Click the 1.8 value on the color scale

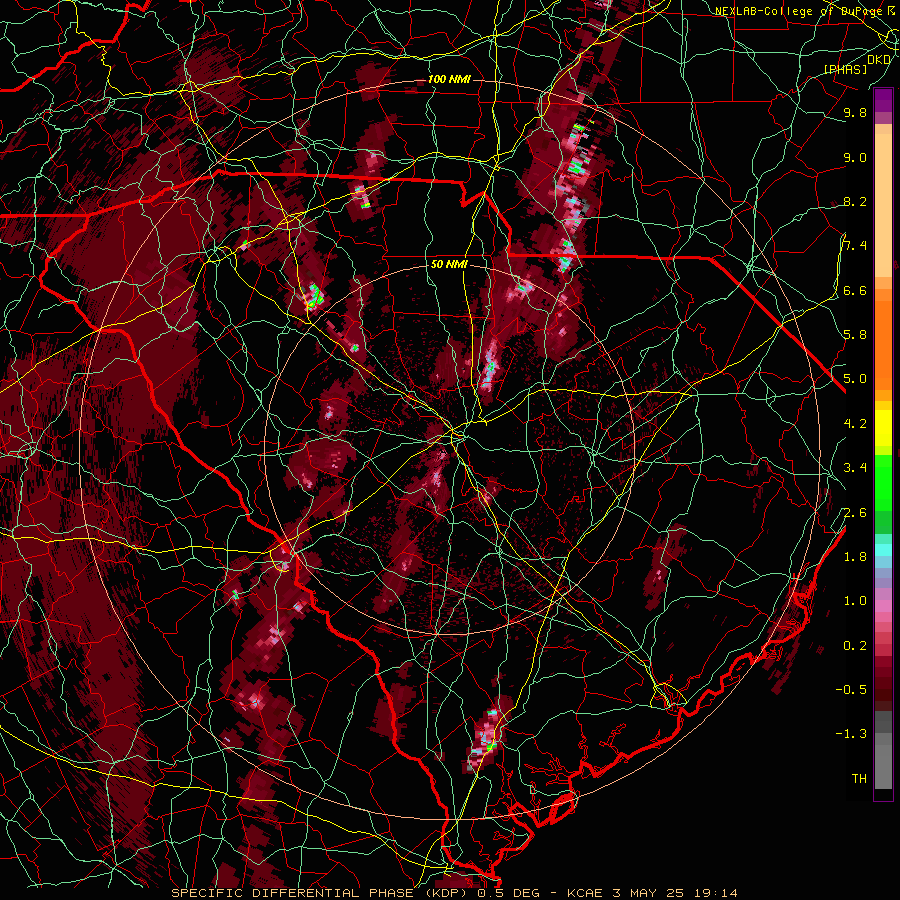tap(855, 557)
